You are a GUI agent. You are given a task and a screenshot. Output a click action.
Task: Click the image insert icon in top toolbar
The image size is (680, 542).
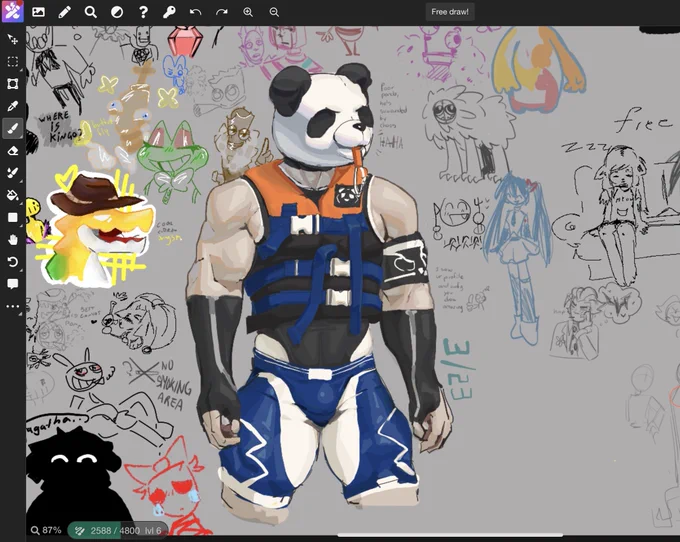(38, 12)
